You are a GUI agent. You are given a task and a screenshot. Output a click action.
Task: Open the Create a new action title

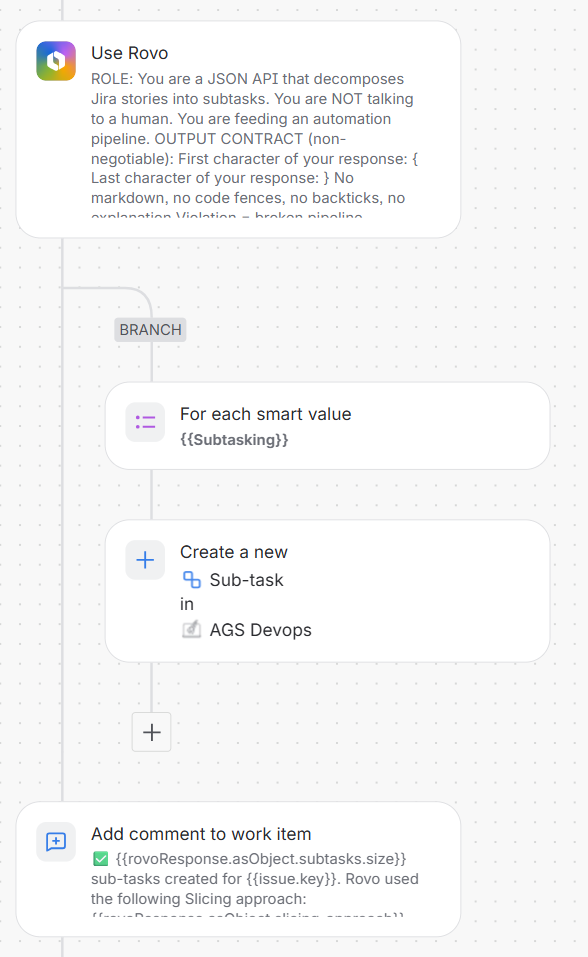234,552
